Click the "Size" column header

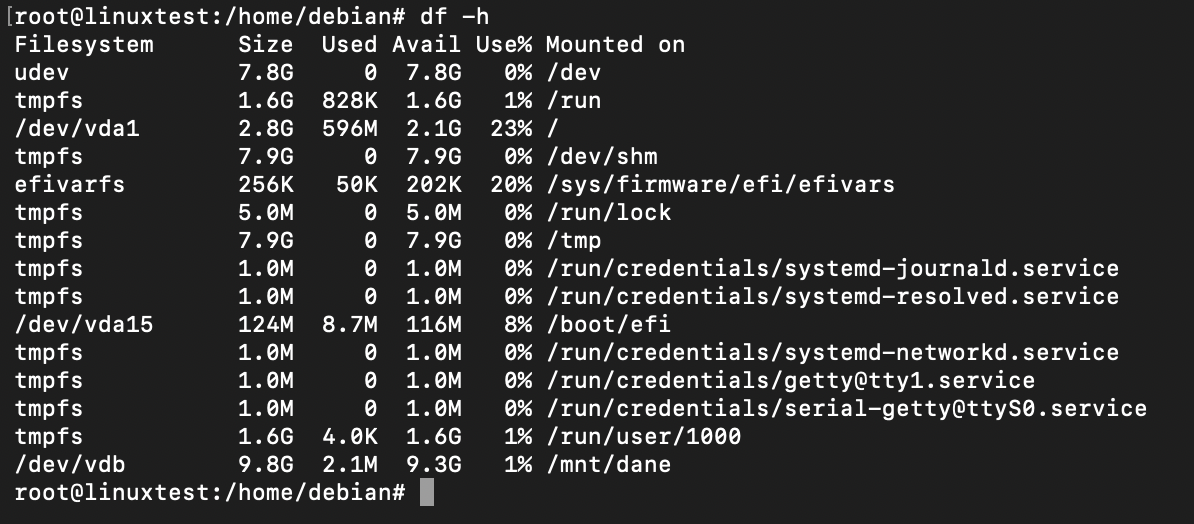(266, 45)
